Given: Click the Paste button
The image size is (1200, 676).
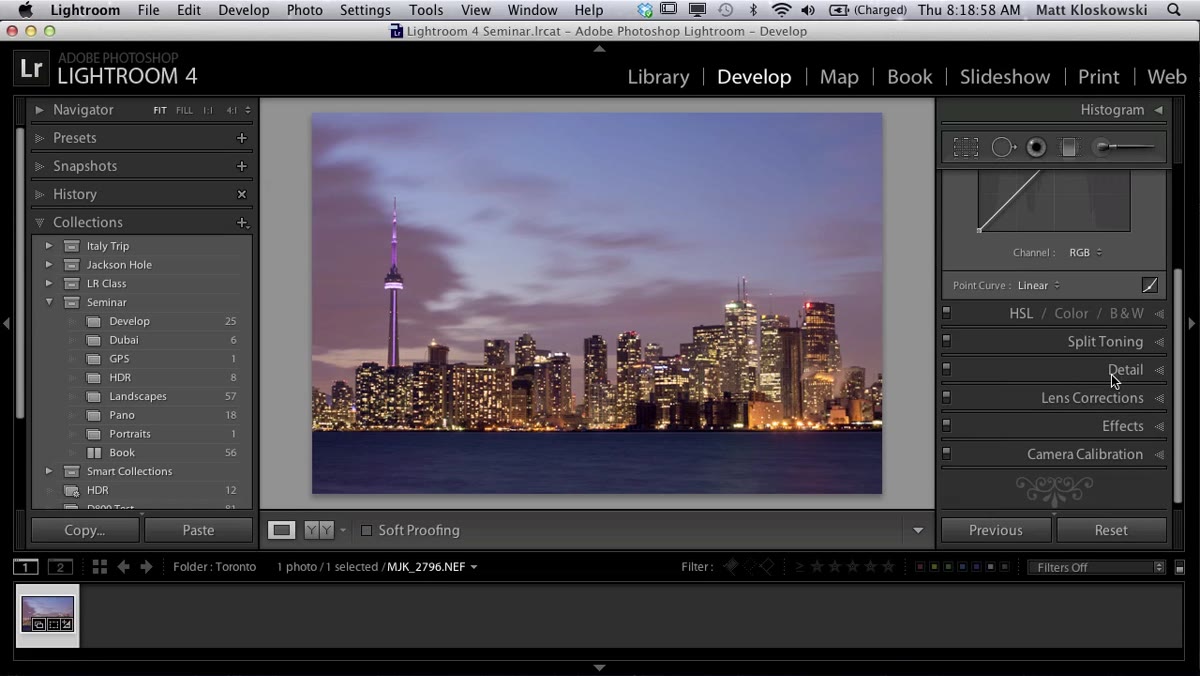Looking at the screenshot, I should click(x=198, y=530).
